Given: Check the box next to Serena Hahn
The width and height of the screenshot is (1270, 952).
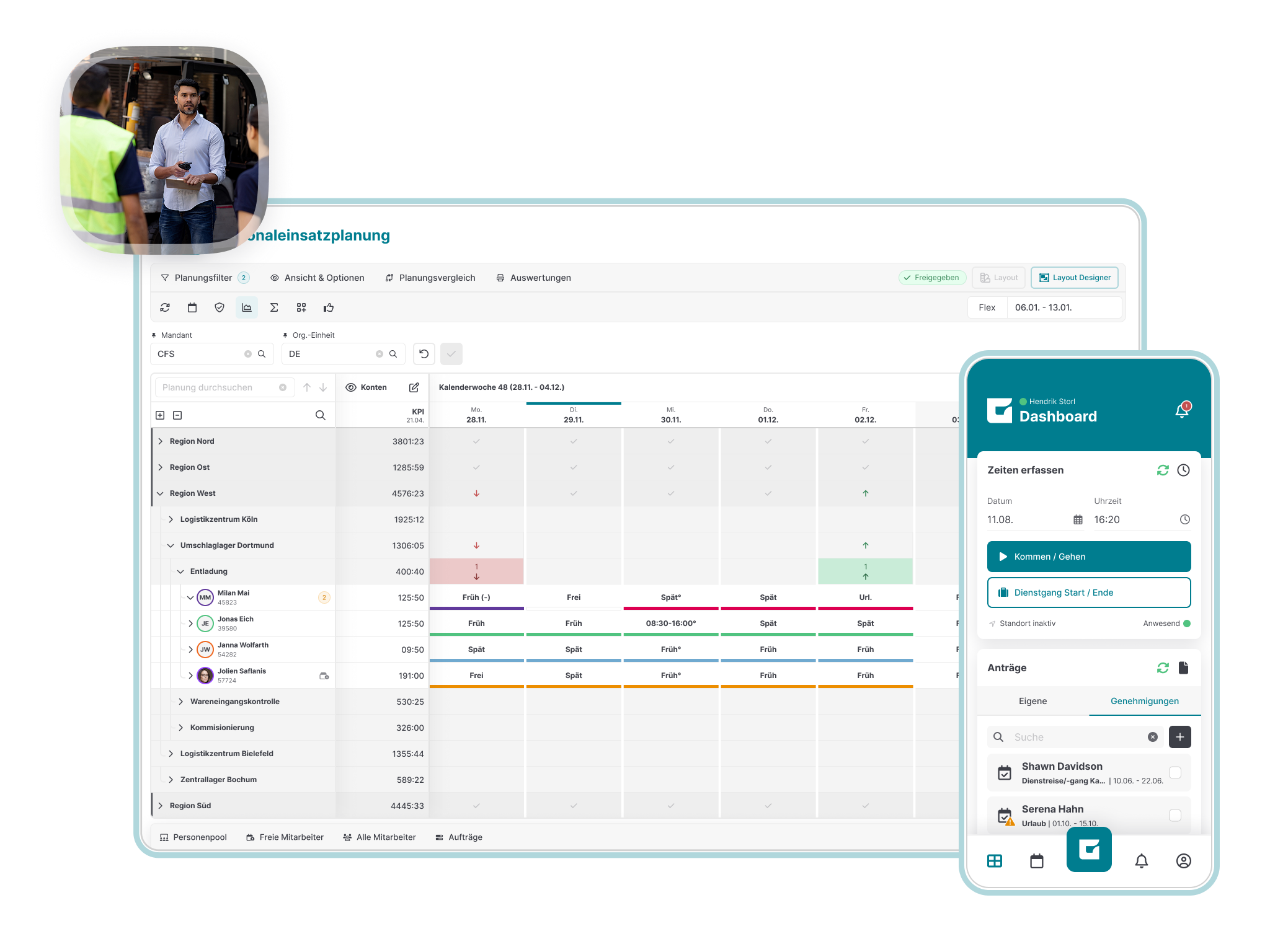Looking at the screenshot, I should click(x=1175, y=816).
